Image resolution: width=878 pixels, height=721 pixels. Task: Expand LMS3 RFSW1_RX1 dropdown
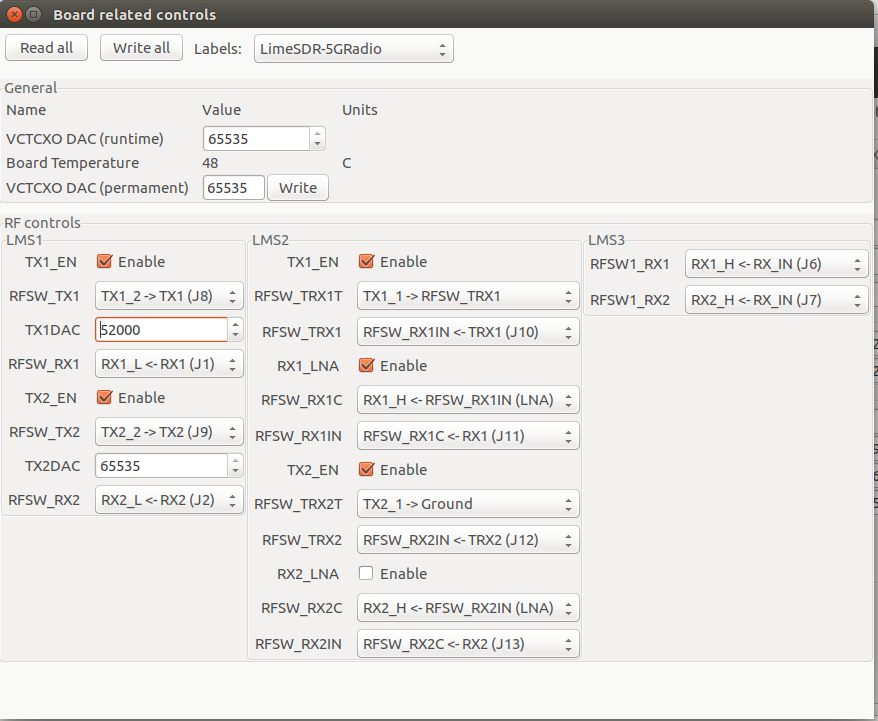pos(776,264)
